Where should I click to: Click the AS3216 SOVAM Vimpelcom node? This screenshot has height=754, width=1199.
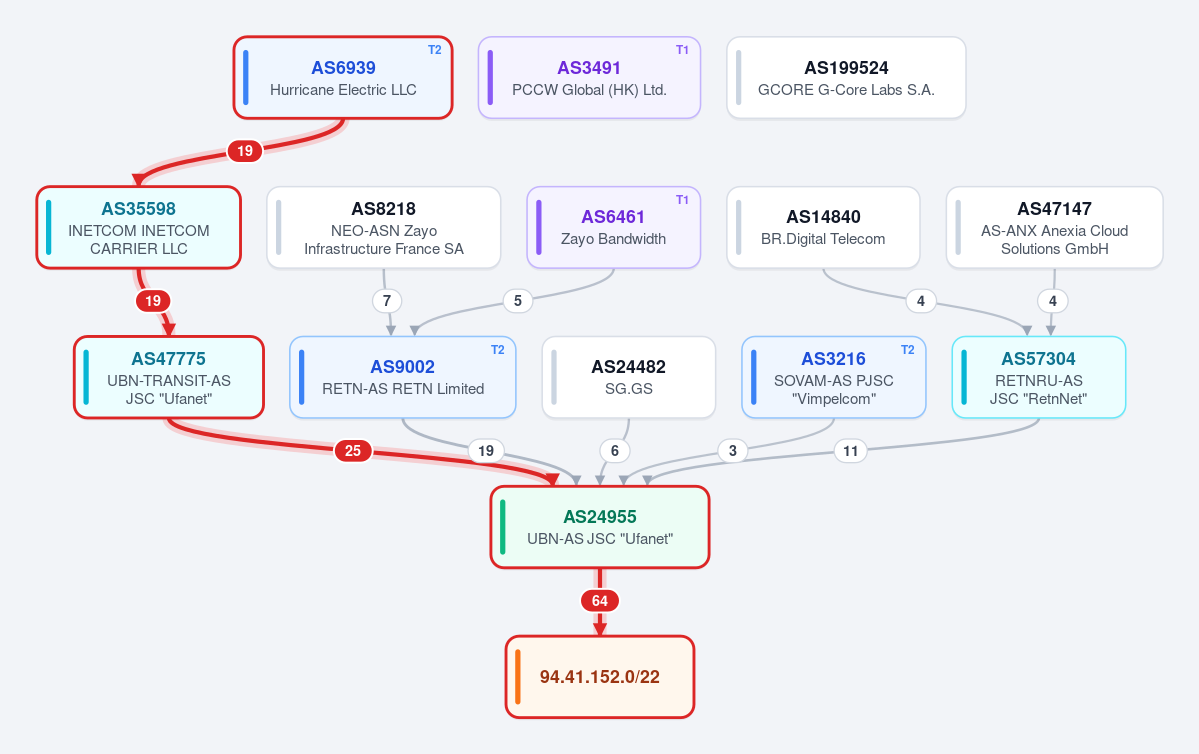833,378
